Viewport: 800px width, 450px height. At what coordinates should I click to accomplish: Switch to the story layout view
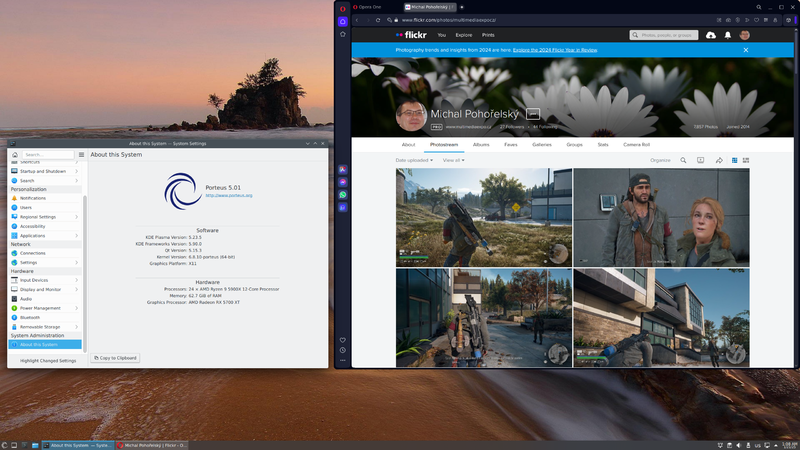(x=746, y=160)
